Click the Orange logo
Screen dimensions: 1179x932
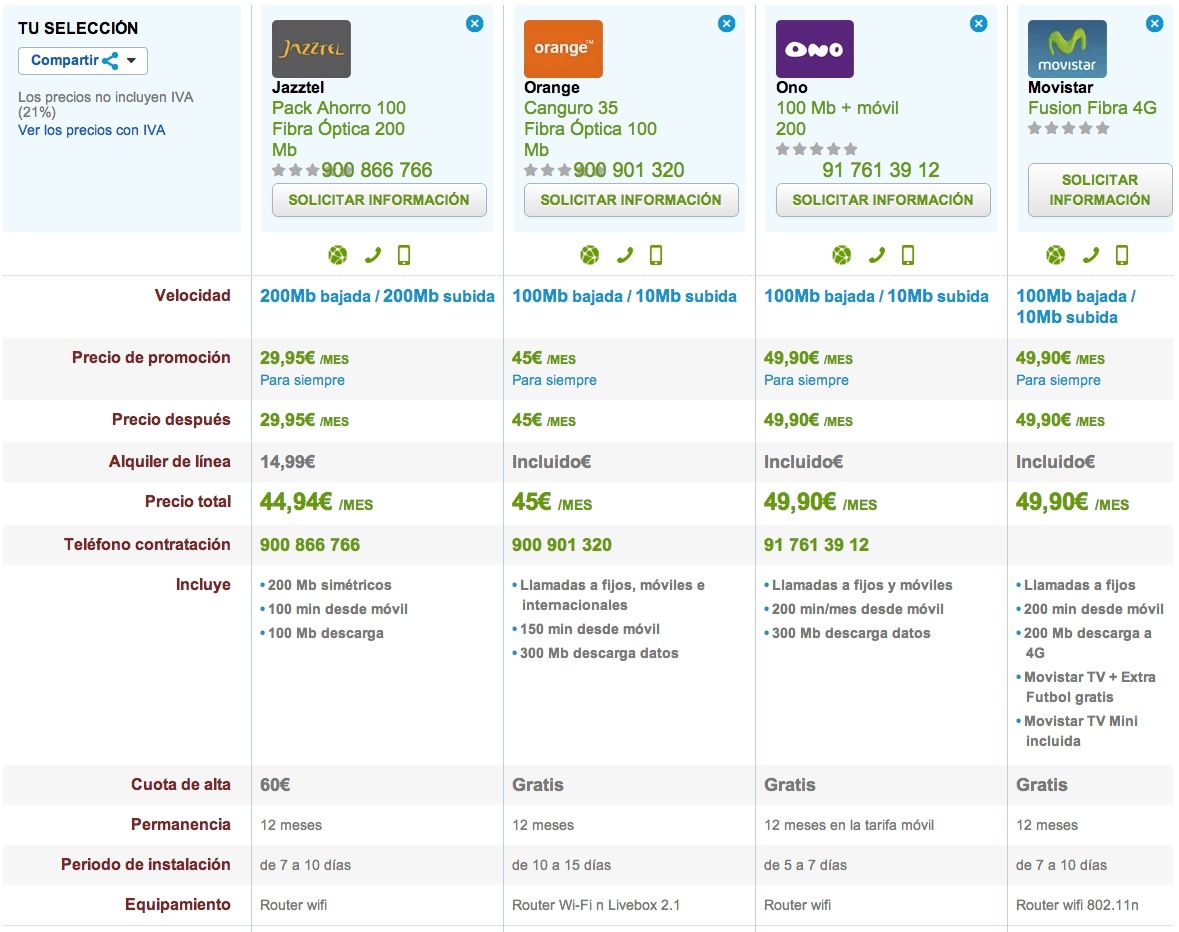tap(563, 49)
